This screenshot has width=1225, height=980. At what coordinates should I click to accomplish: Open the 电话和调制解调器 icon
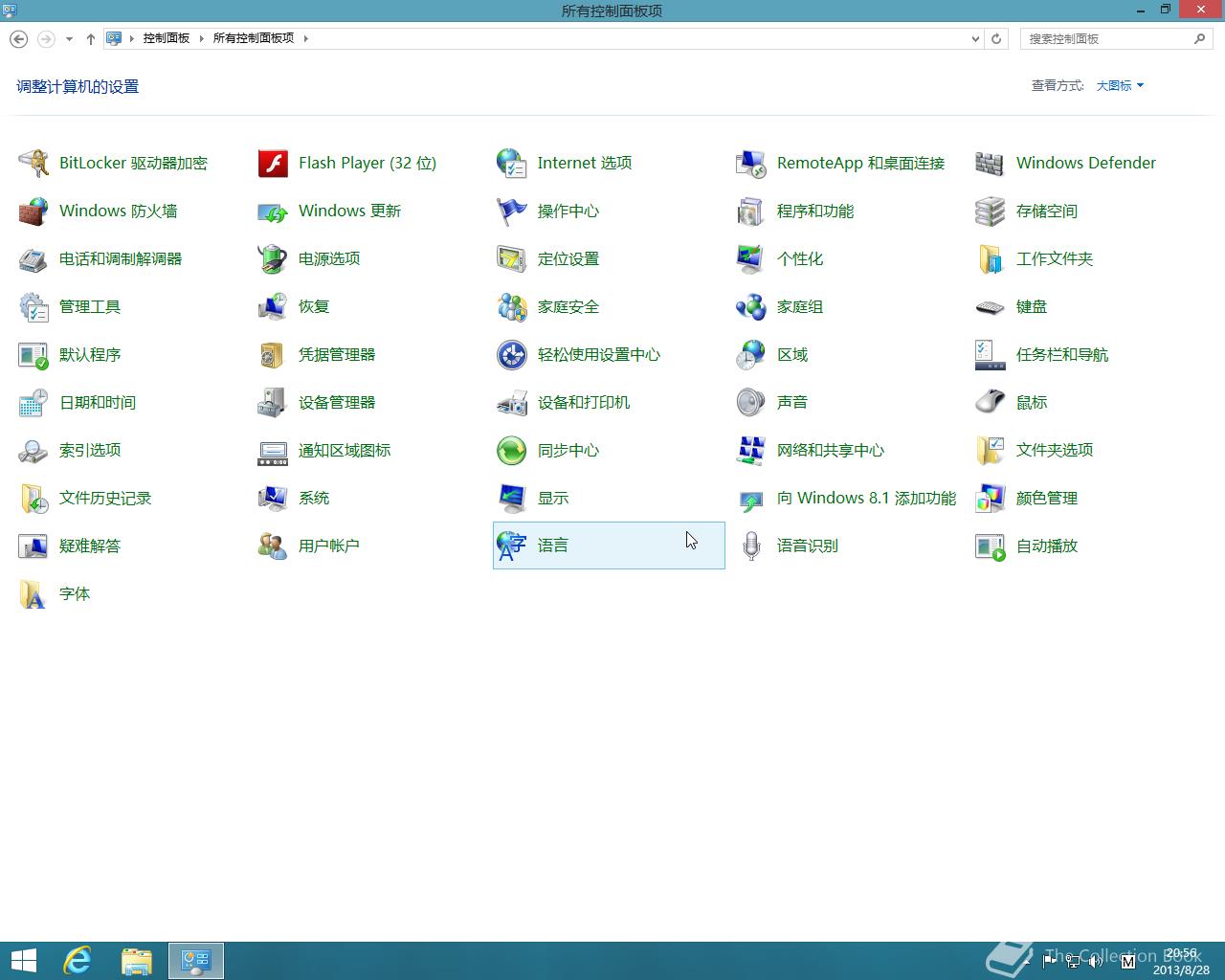coord(33,258)
